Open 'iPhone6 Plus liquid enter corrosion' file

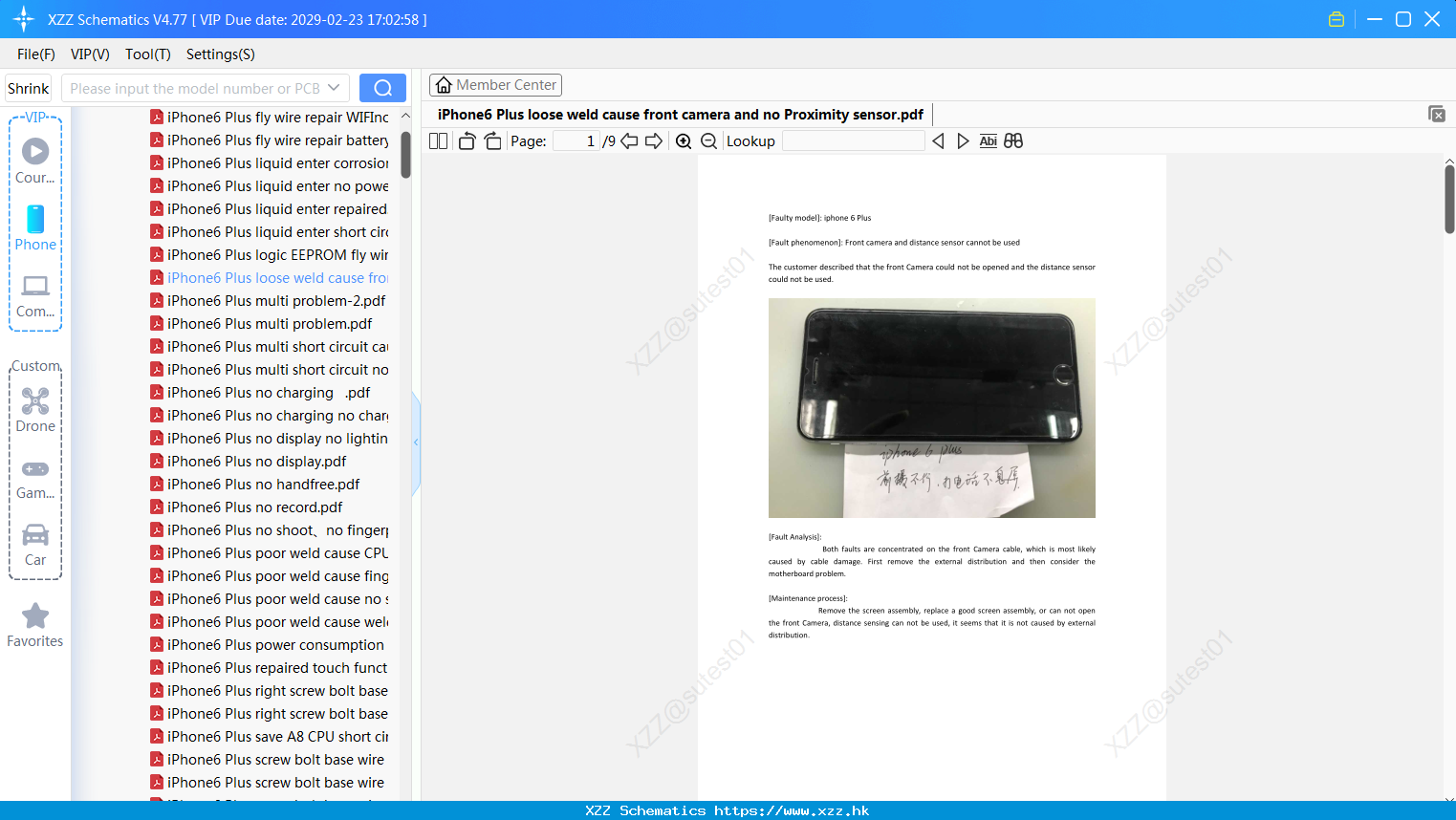(270, 163)
